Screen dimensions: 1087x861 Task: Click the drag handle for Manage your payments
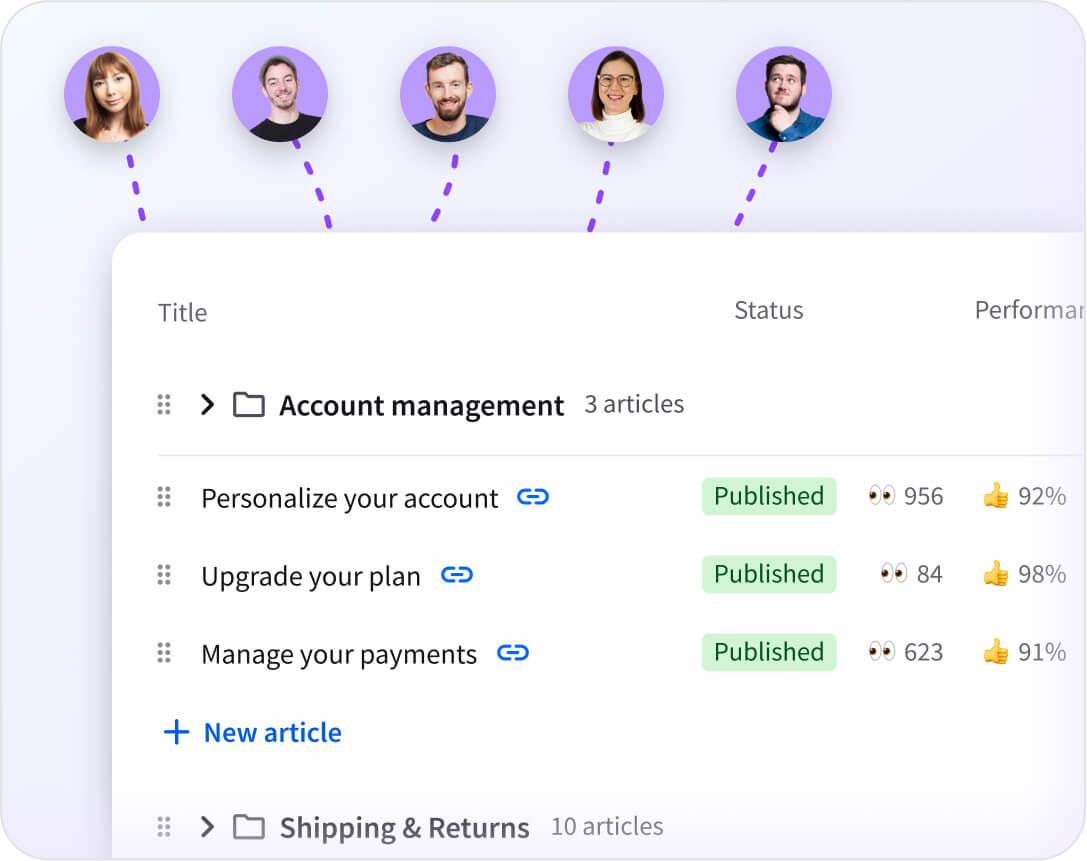(164, 653)
